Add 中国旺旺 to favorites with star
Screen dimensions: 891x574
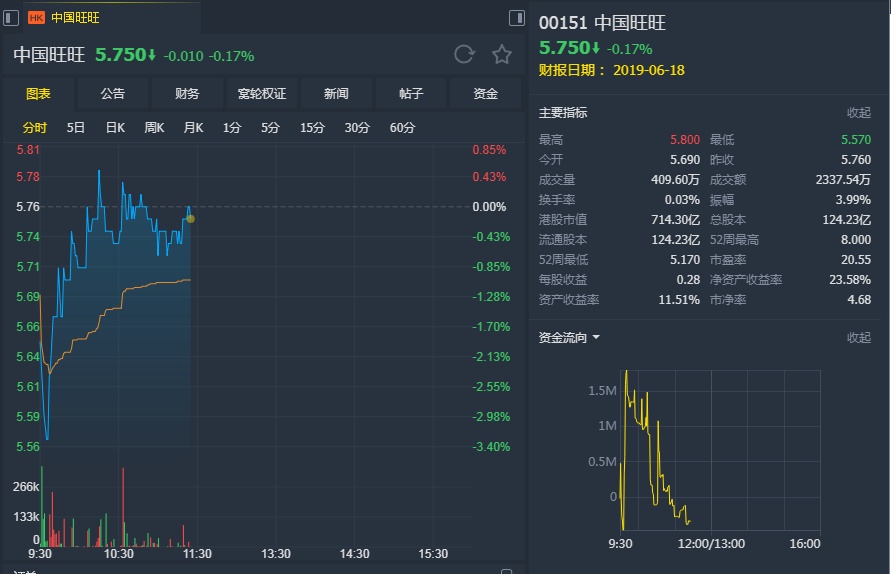502,55
